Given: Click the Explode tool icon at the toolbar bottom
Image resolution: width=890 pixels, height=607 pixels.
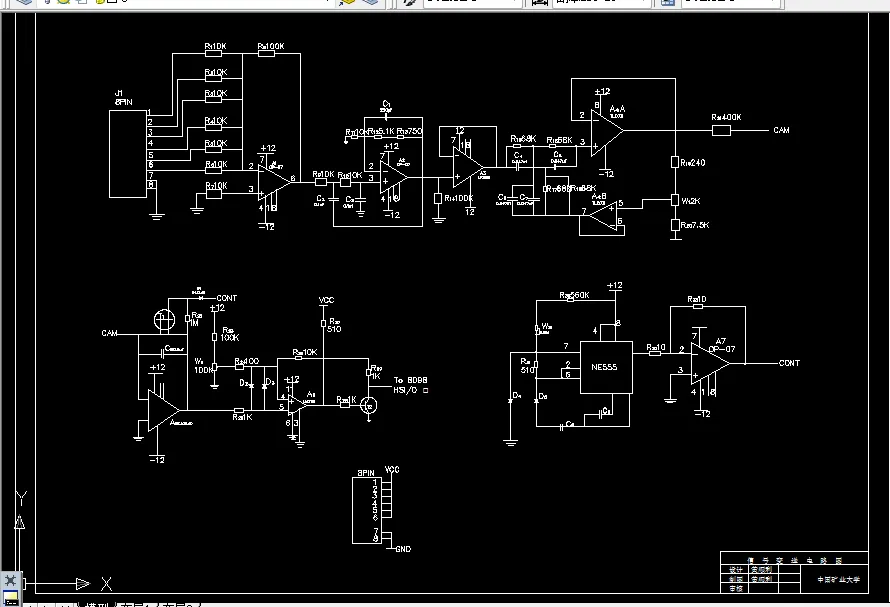Looking at the screenshot, I should click(x=10, y=580).
